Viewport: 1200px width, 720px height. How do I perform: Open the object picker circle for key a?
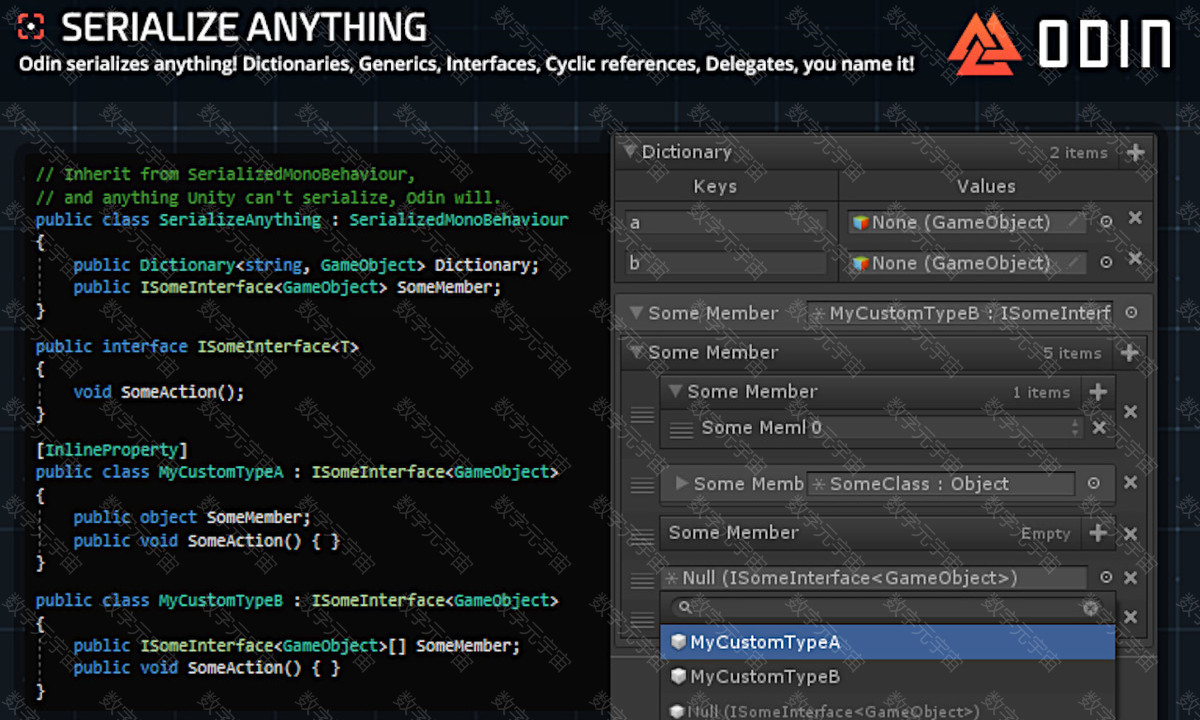(x=1106, y=222)
